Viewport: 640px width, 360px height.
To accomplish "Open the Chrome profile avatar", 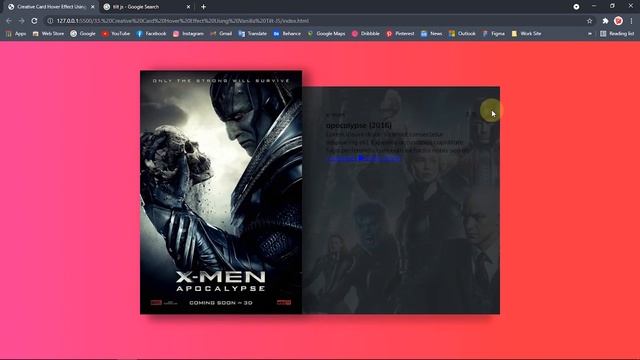I will [618, 21].
